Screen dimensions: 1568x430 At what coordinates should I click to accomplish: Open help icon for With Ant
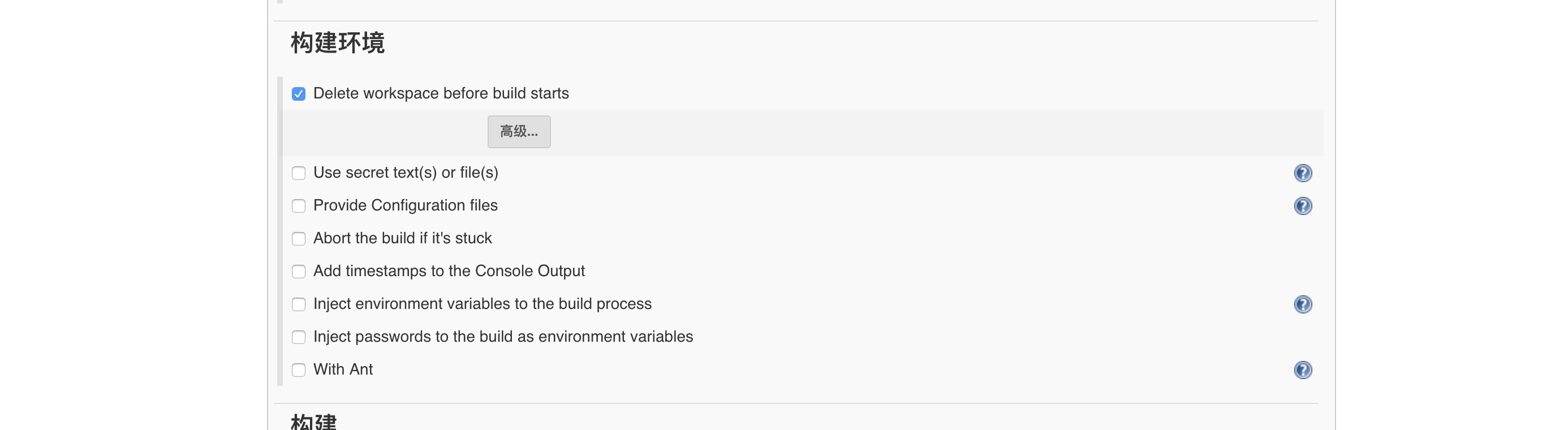[x=1303, y=371]
